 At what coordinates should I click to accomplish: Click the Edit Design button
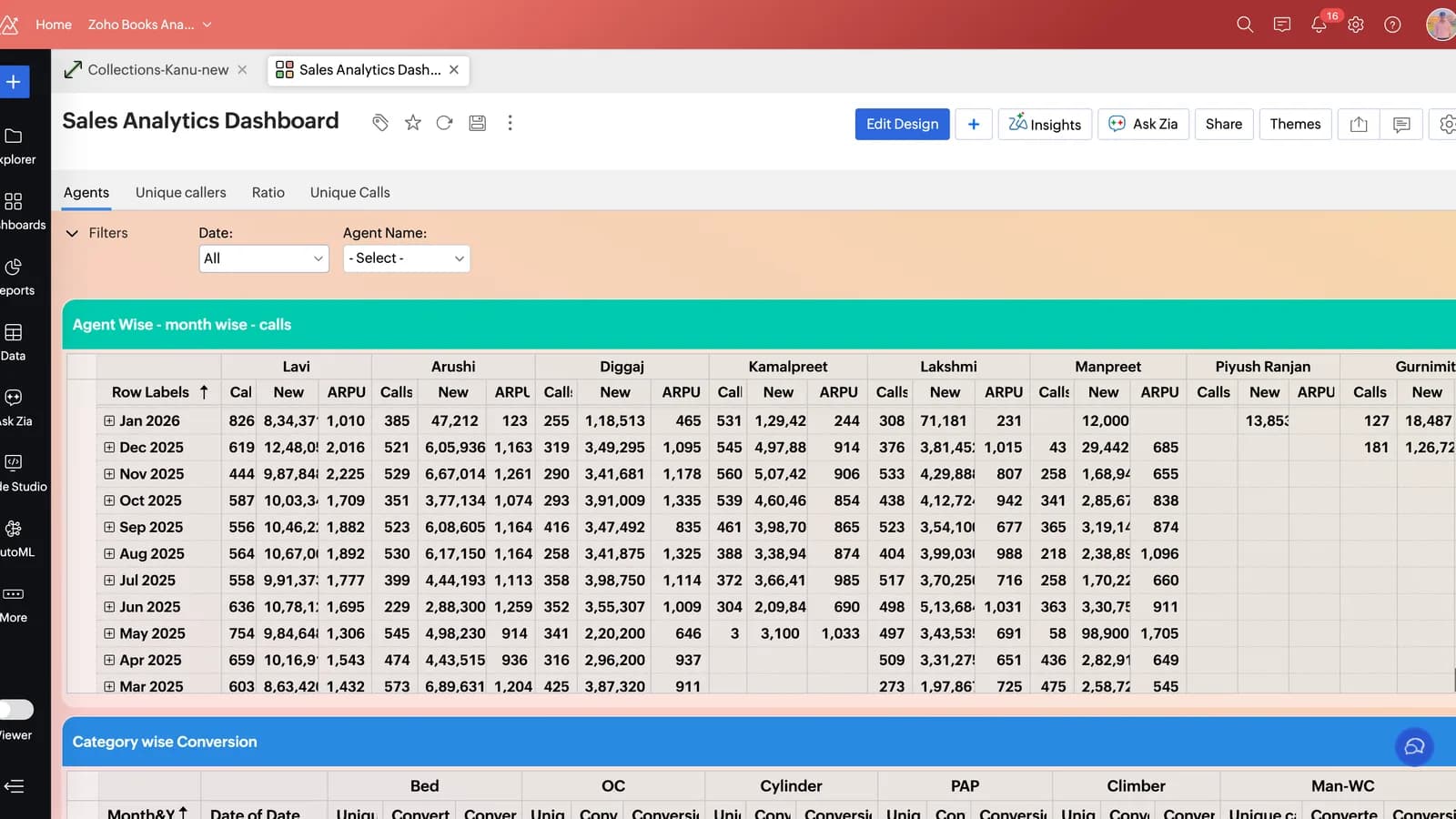coord(902,124)
